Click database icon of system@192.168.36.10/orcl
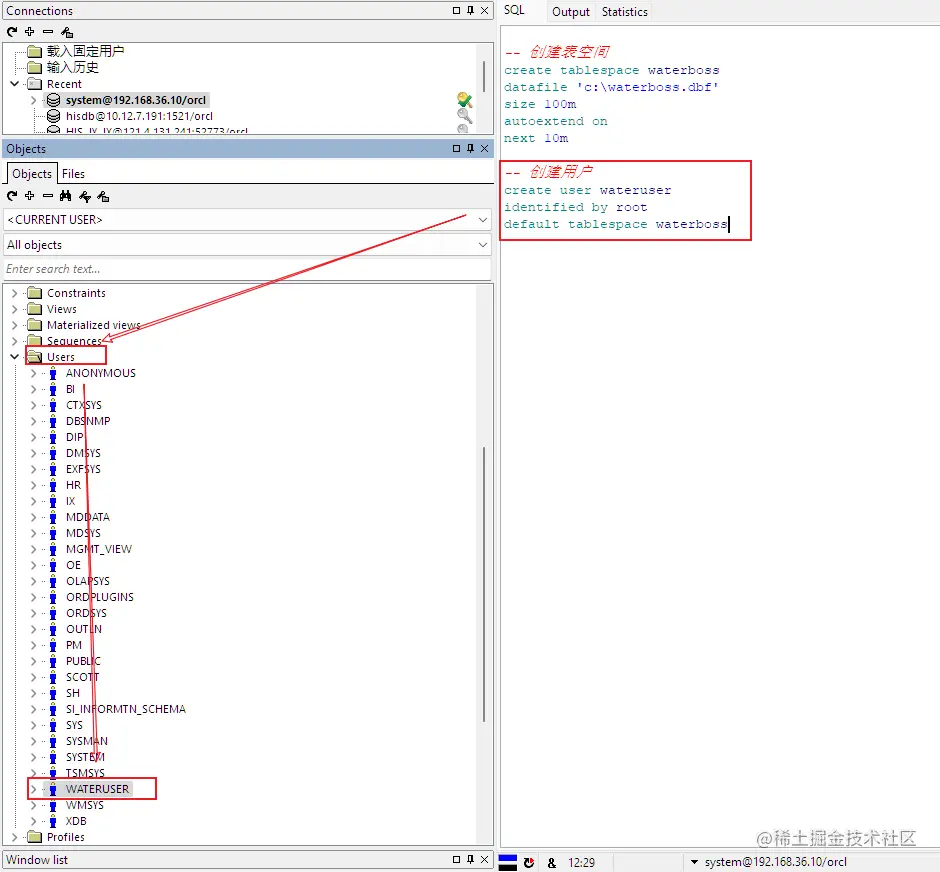The image size is (940, 872). [x=53, y=99]
